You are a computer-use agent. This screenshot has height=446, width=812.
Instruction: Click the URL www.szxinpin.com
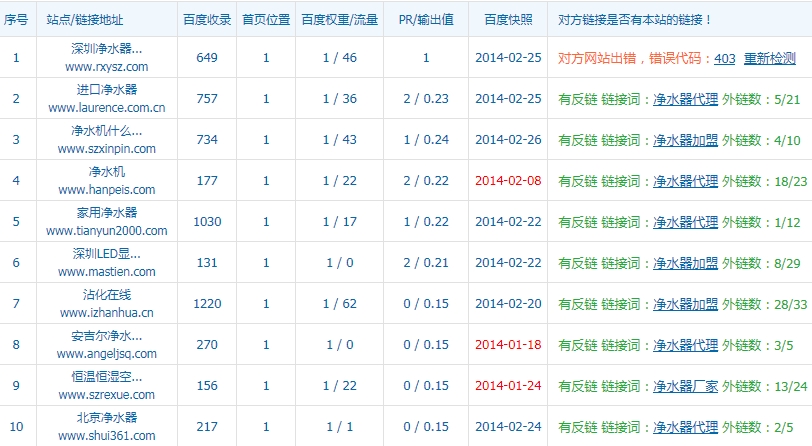[x=107, y=149]
